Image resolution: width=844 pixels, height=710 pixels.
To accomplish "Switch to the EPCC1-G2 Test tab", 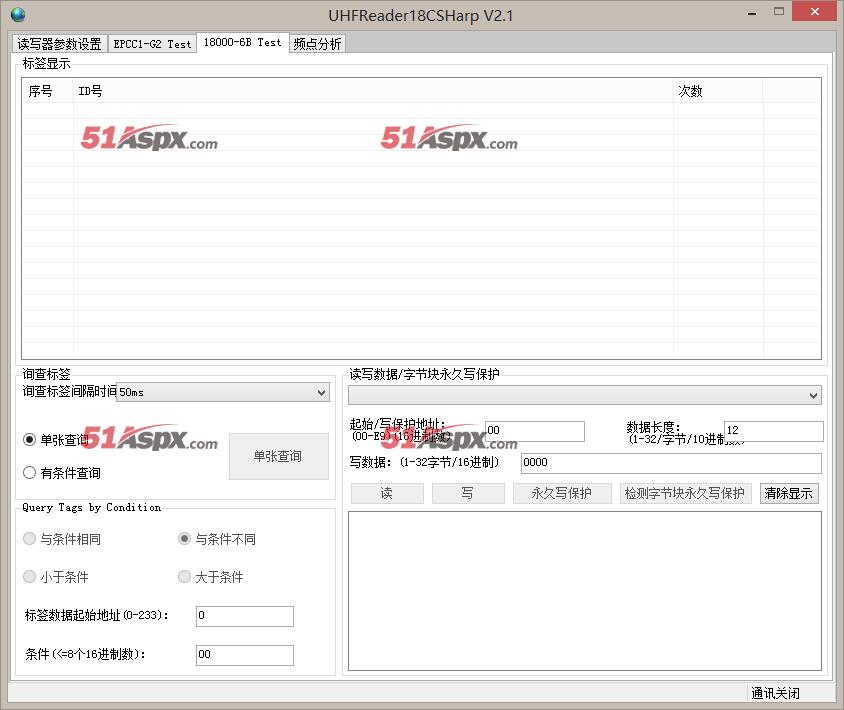I will [x=152, y=44].
